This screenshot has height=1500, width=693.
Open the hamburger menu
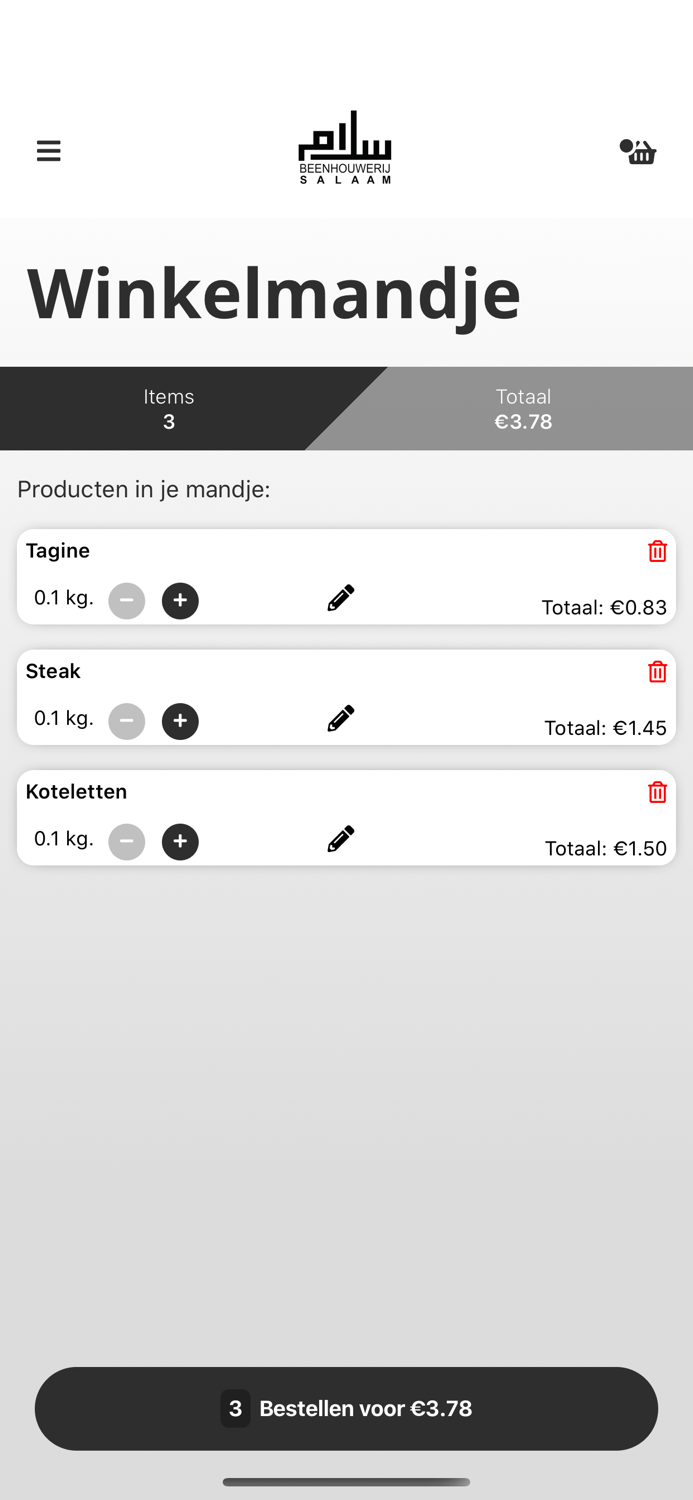(x=48, y=151)
